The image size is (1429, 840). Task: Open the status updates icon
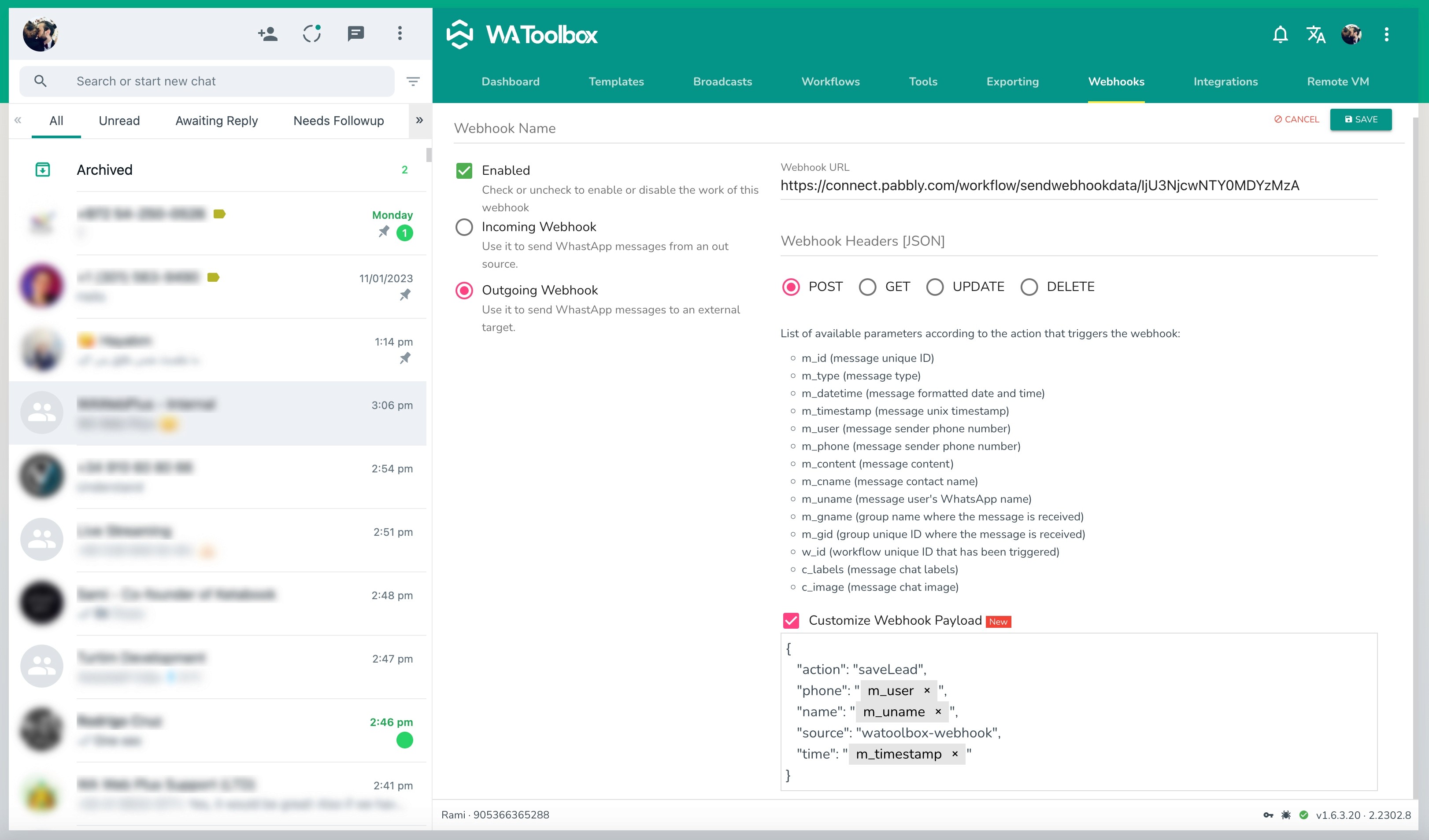click(x=311, y=34)
